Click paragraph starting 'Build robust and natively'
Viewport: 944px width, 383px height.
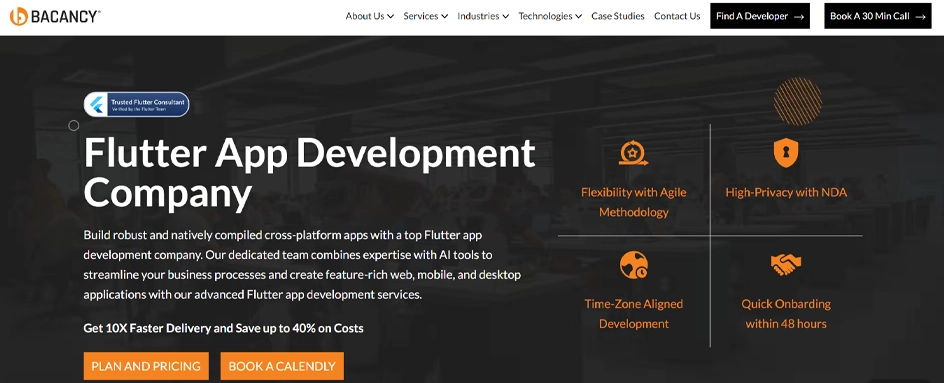(x=302, y=264)
